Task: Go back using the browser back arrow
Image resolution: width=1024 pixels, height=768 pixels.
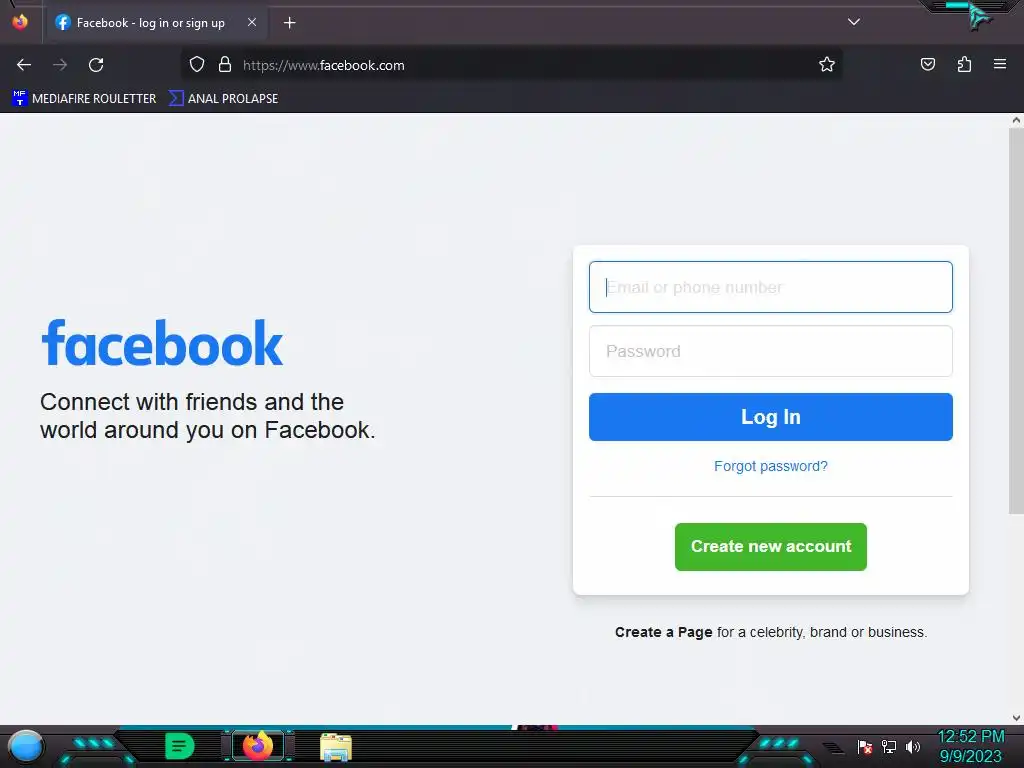Action: tap(24, 65)
